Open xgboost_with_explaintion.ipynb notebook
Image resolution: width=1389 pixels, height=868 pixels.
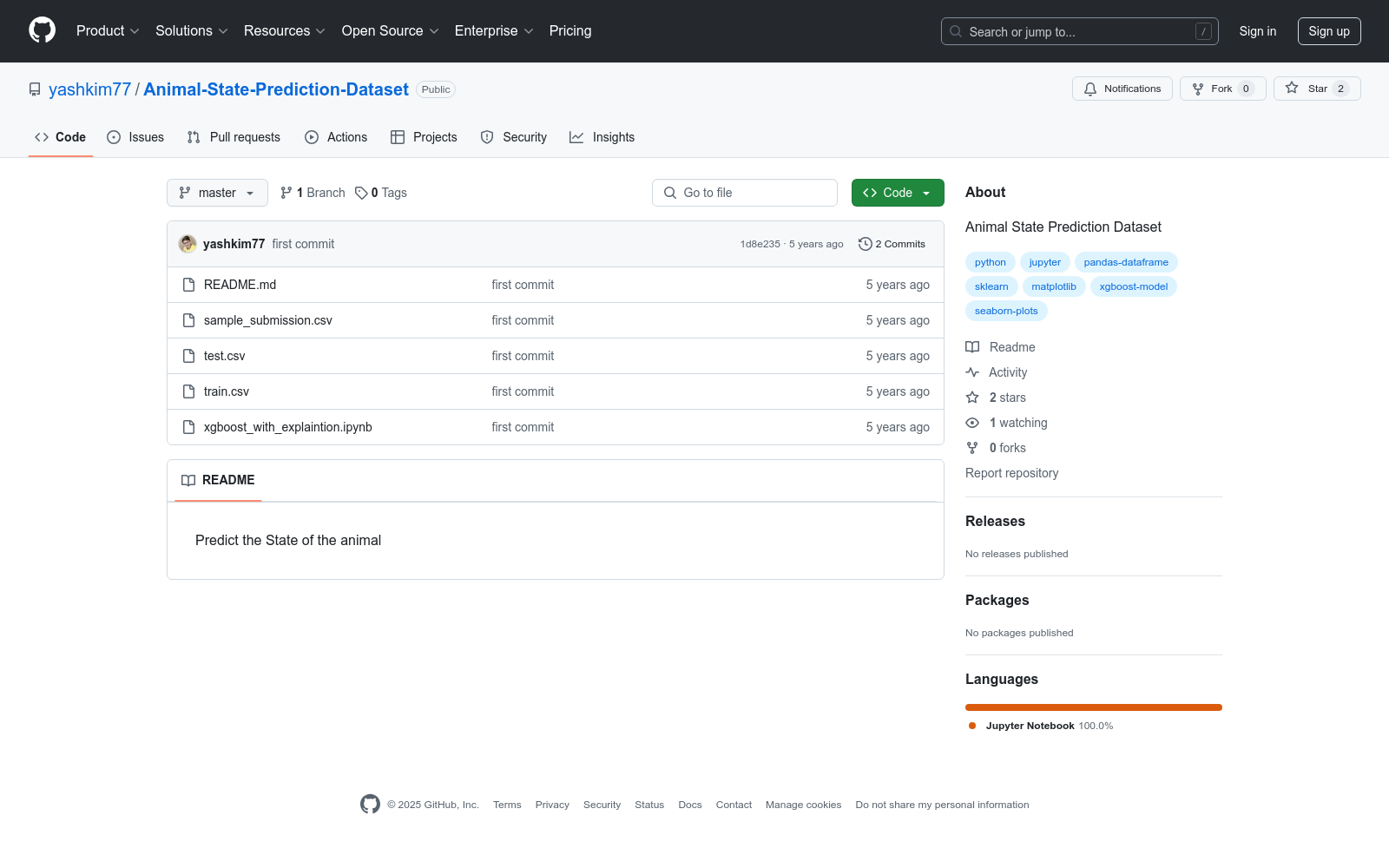click(x=288, y=427)
